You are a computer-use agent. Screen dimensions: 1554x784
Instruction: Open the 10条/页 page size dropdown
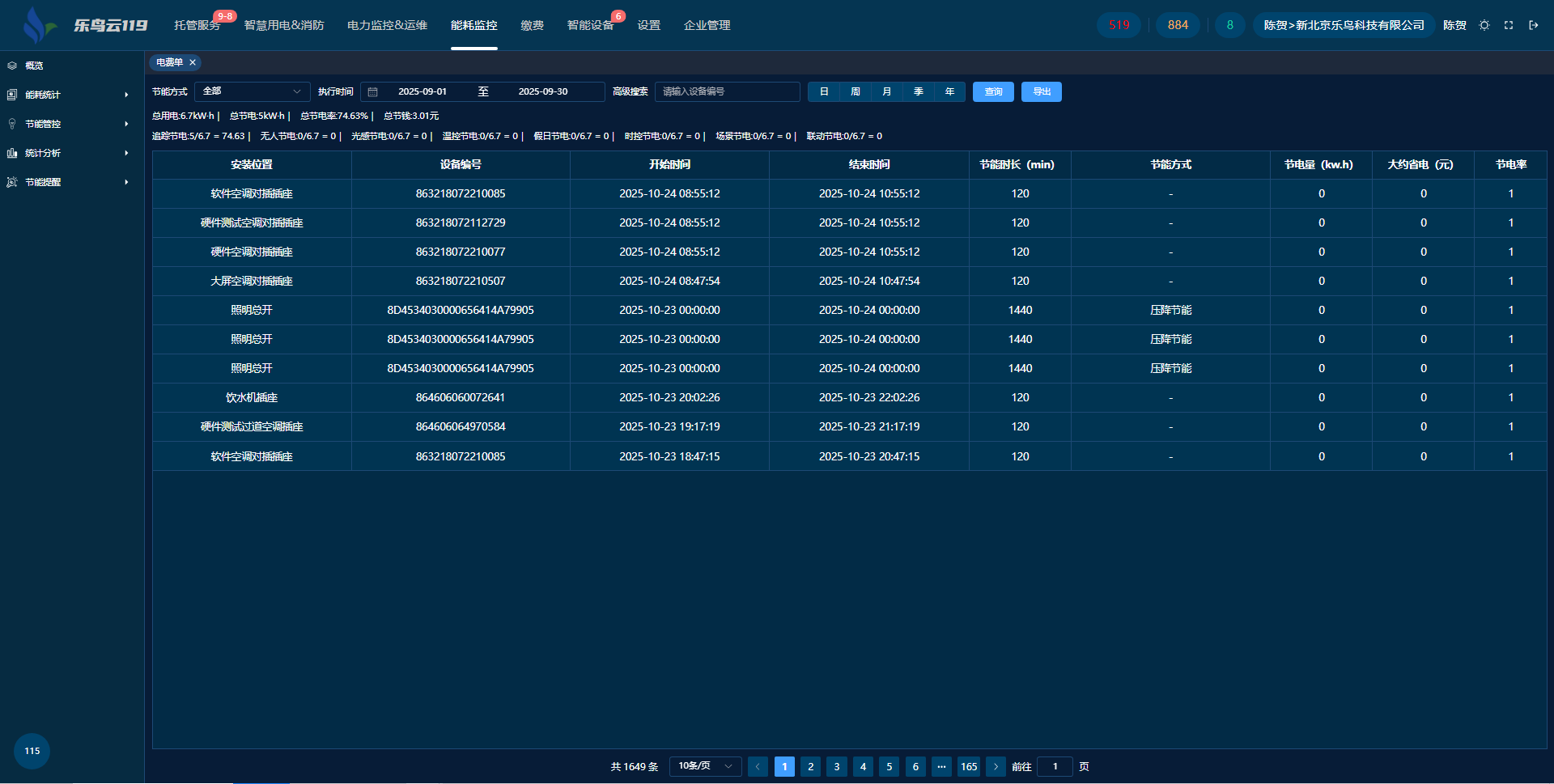(705, 766)
